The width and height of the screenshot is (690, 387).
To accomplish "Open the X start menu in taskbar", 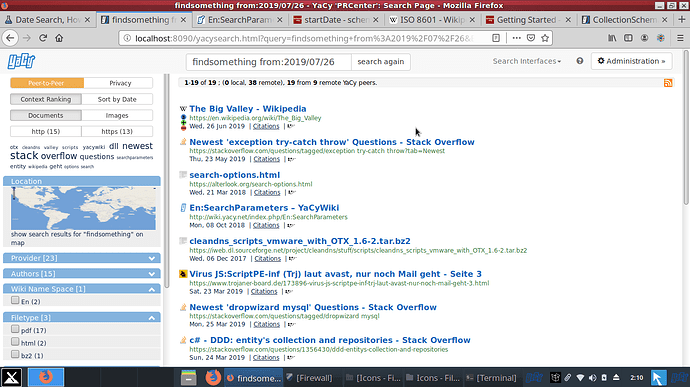I will click(12, 377).
